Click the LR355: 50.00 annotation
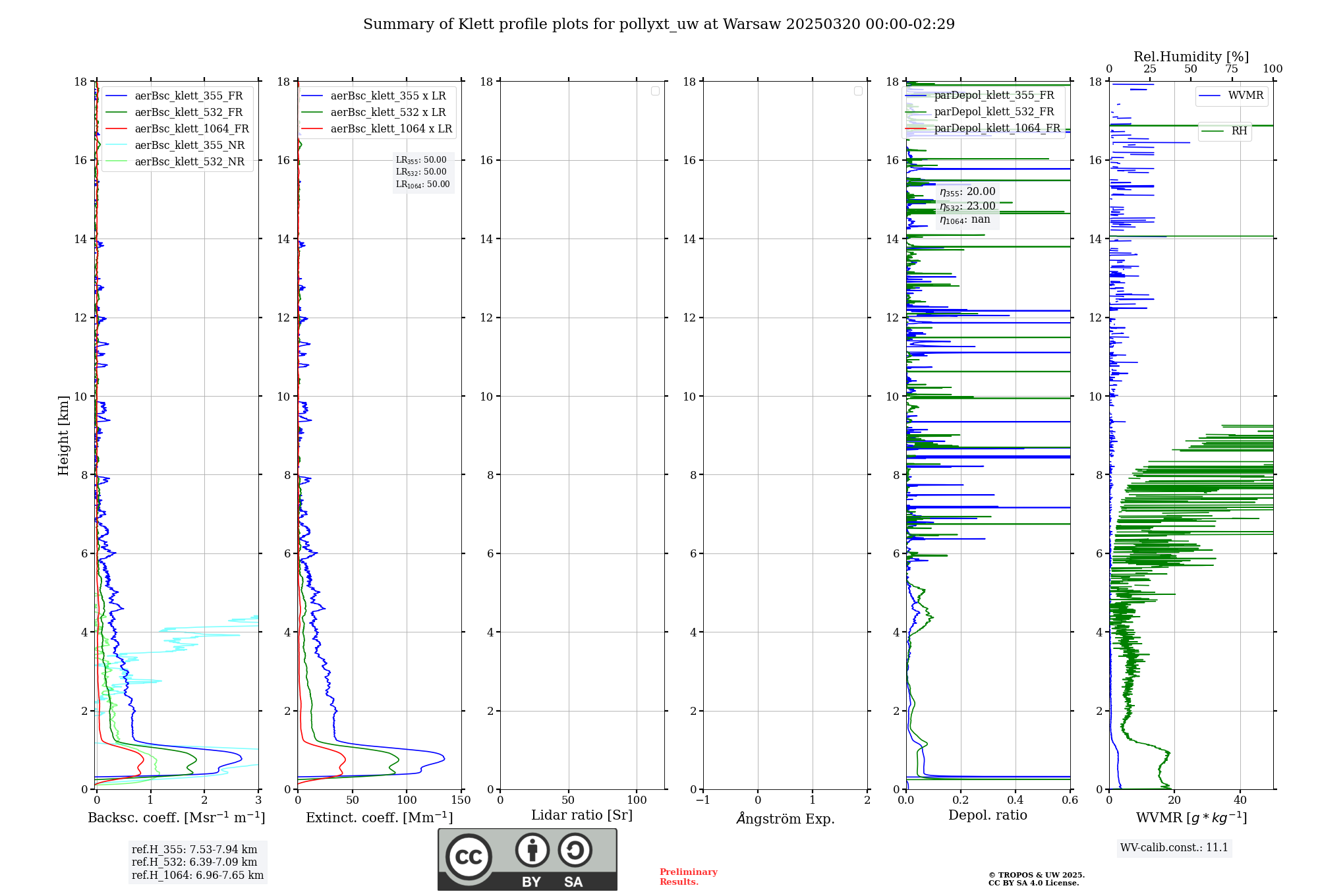The image size is (1318, 896). (421, 160)
